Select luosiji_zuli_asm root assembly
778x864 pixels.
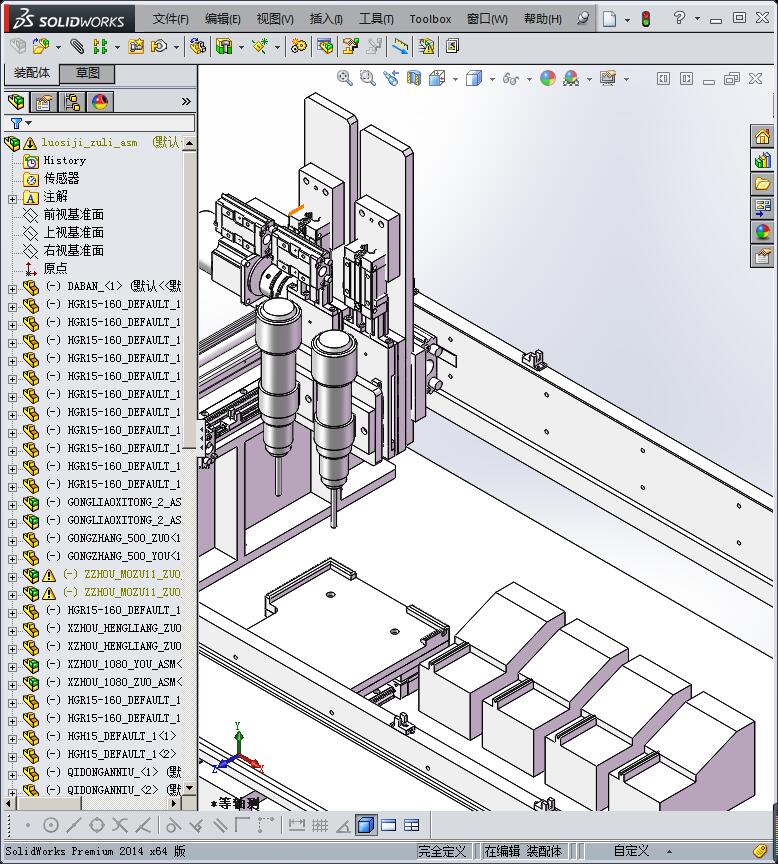(89, 143)
